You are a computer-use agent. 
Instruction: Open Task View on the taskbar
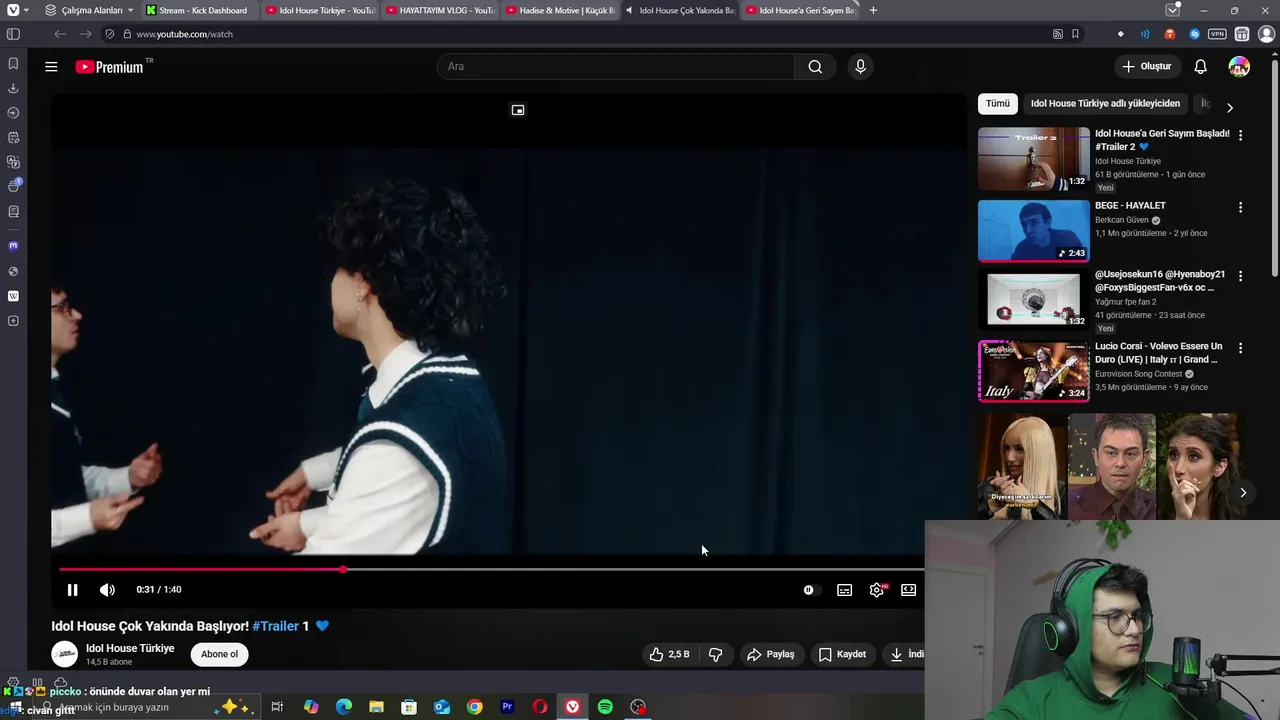pyautogui.click(x=277, y=707)
